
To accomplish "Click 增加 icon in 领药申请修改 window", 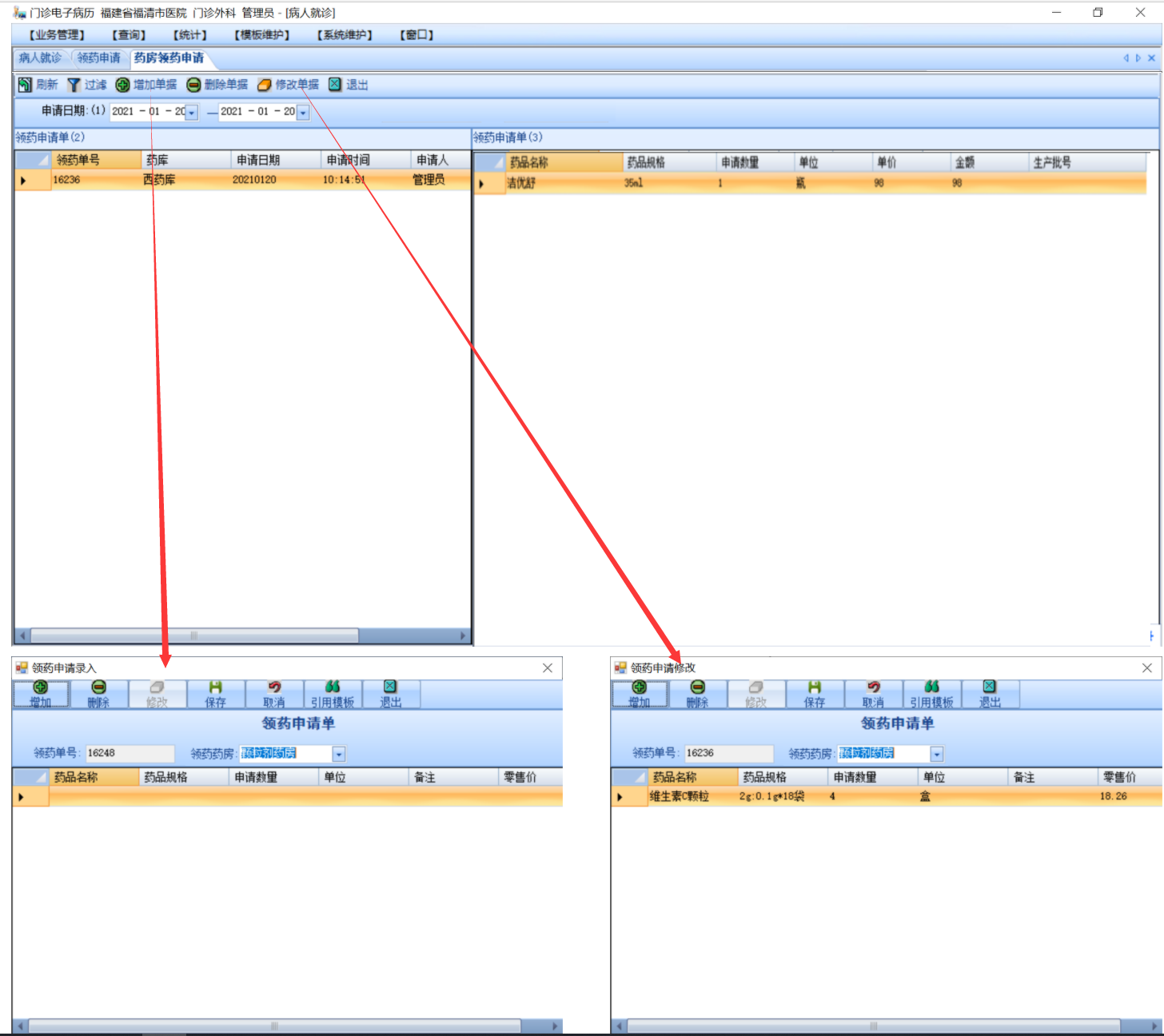I will click(639, 687).
